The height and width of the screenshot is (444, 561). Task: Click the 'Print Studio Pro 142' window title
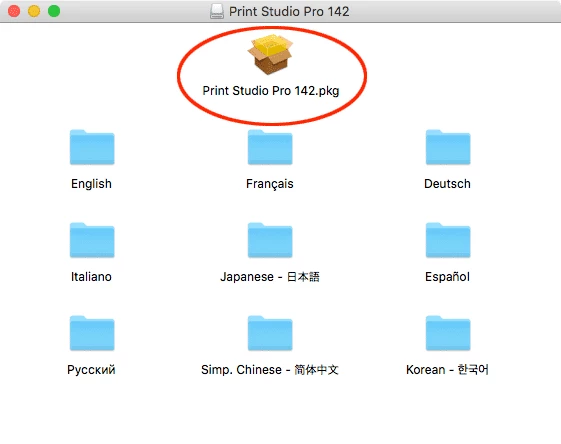pos(289,11)
